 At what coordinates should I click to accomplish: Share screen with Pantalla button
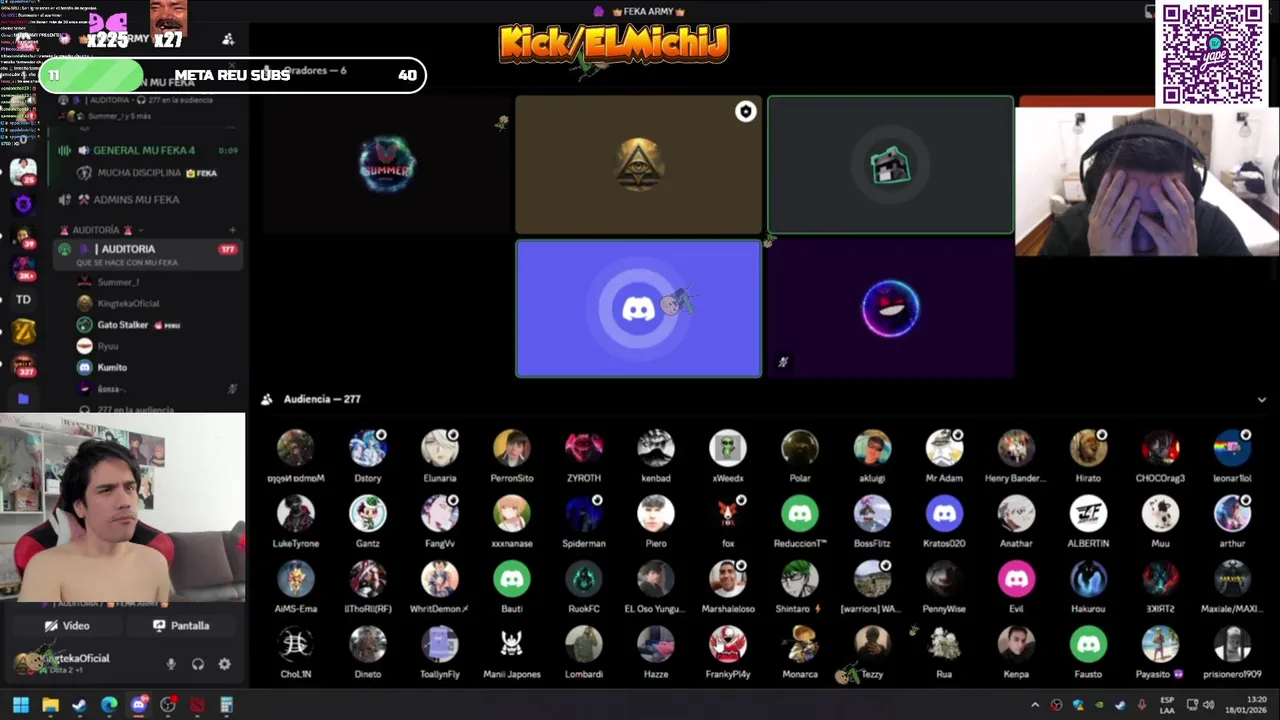click(x=181, y=626)
